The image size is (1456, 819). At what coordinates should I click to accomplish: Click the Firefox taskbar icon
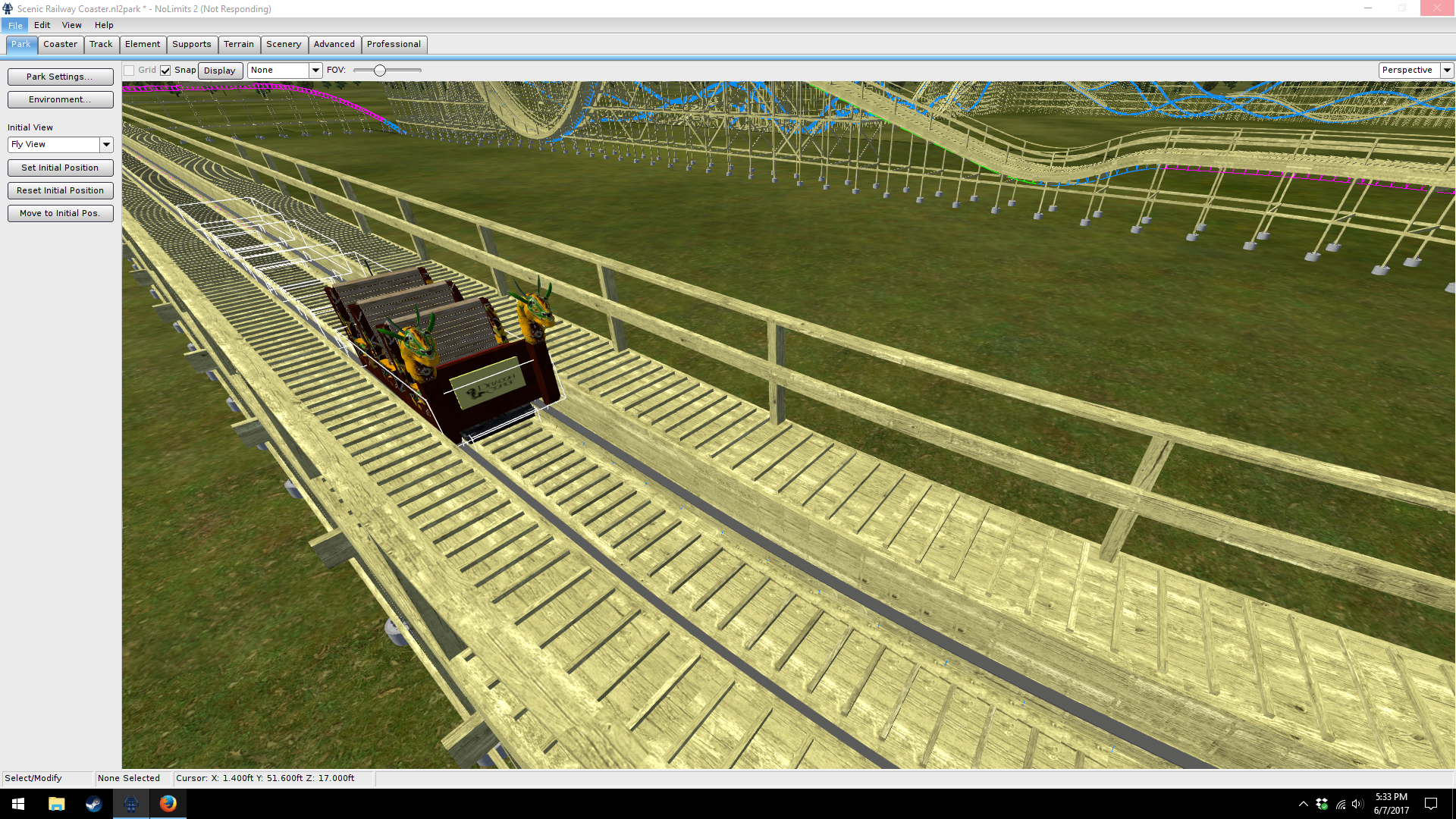coord(168,804)
